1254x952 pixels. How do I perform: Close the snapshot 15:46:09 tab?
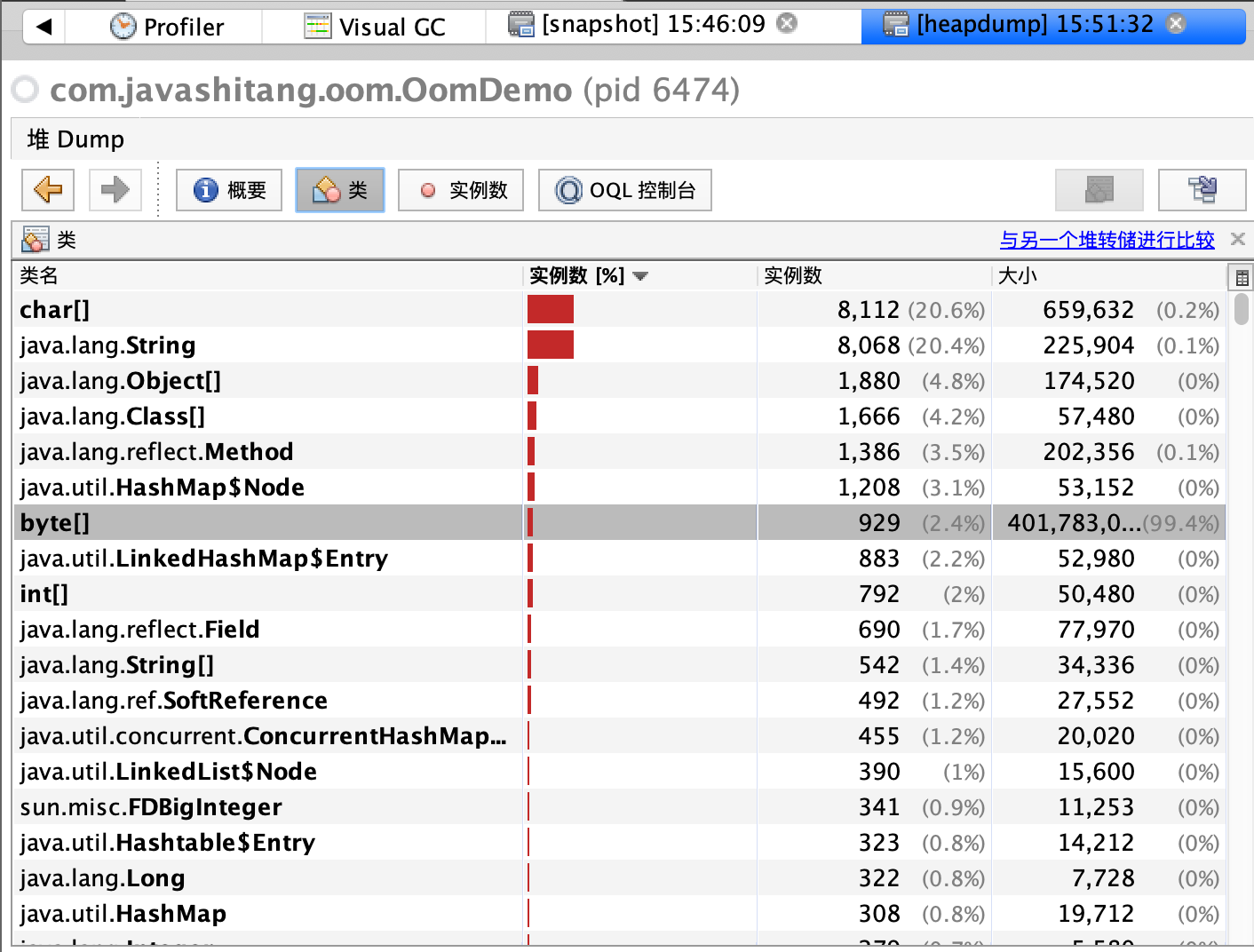pyautogui.click(x=787, y=23)
